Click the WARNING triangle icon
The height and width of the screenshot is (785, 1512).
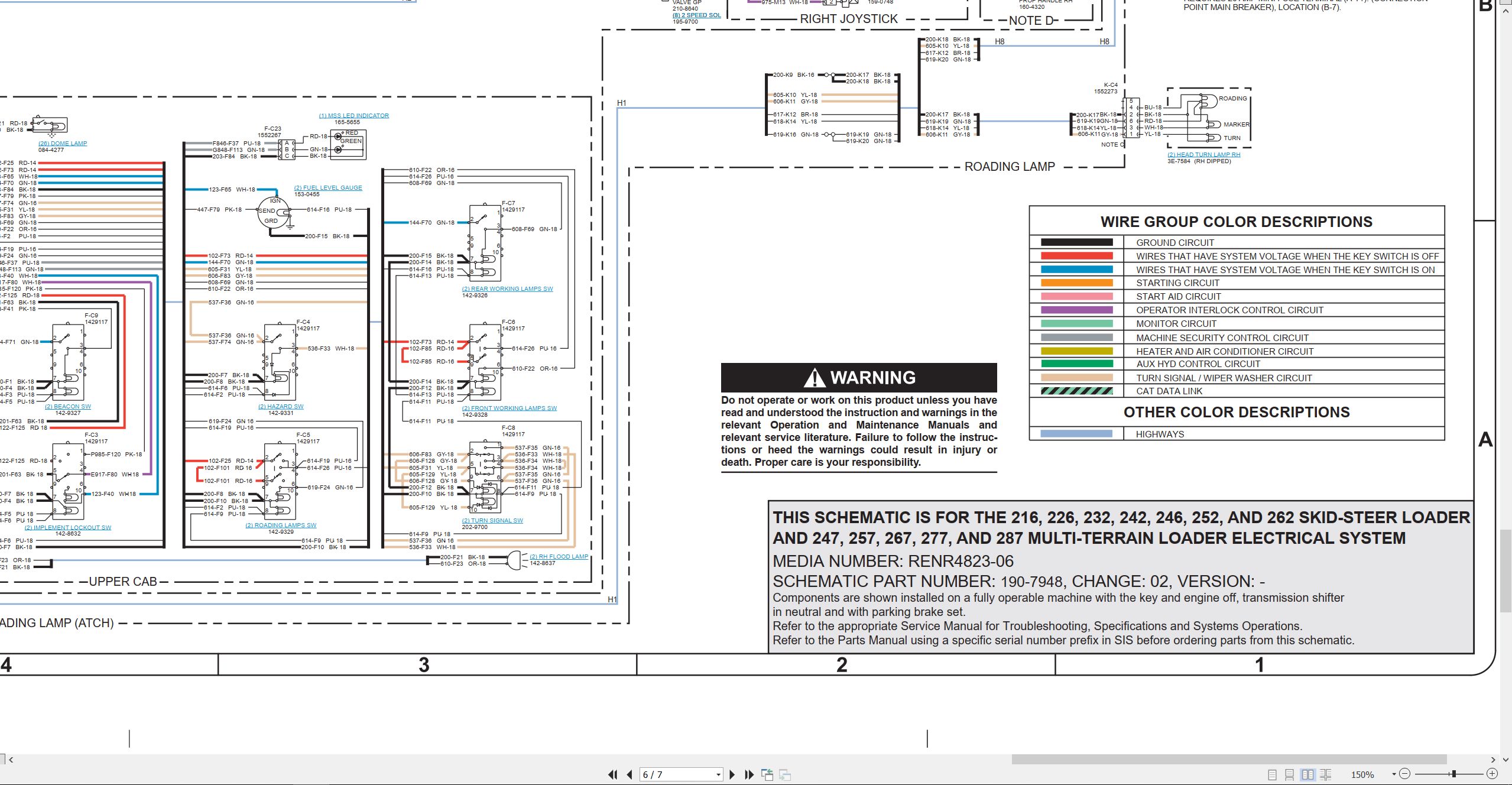pos(815,378)
